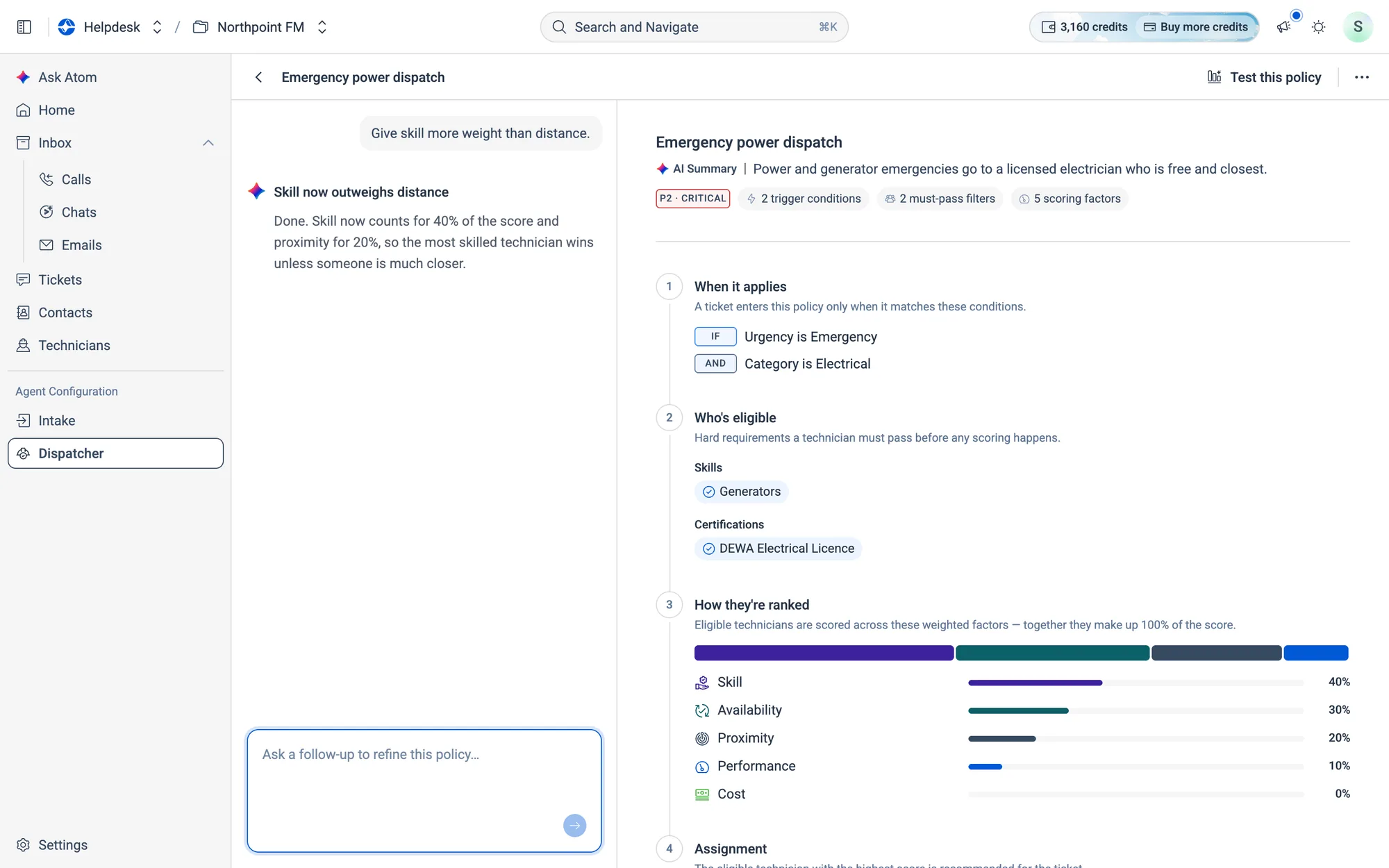The image size is (1389, 868).
Task: Click the Generators skill chip
Action: coord(741,492)
